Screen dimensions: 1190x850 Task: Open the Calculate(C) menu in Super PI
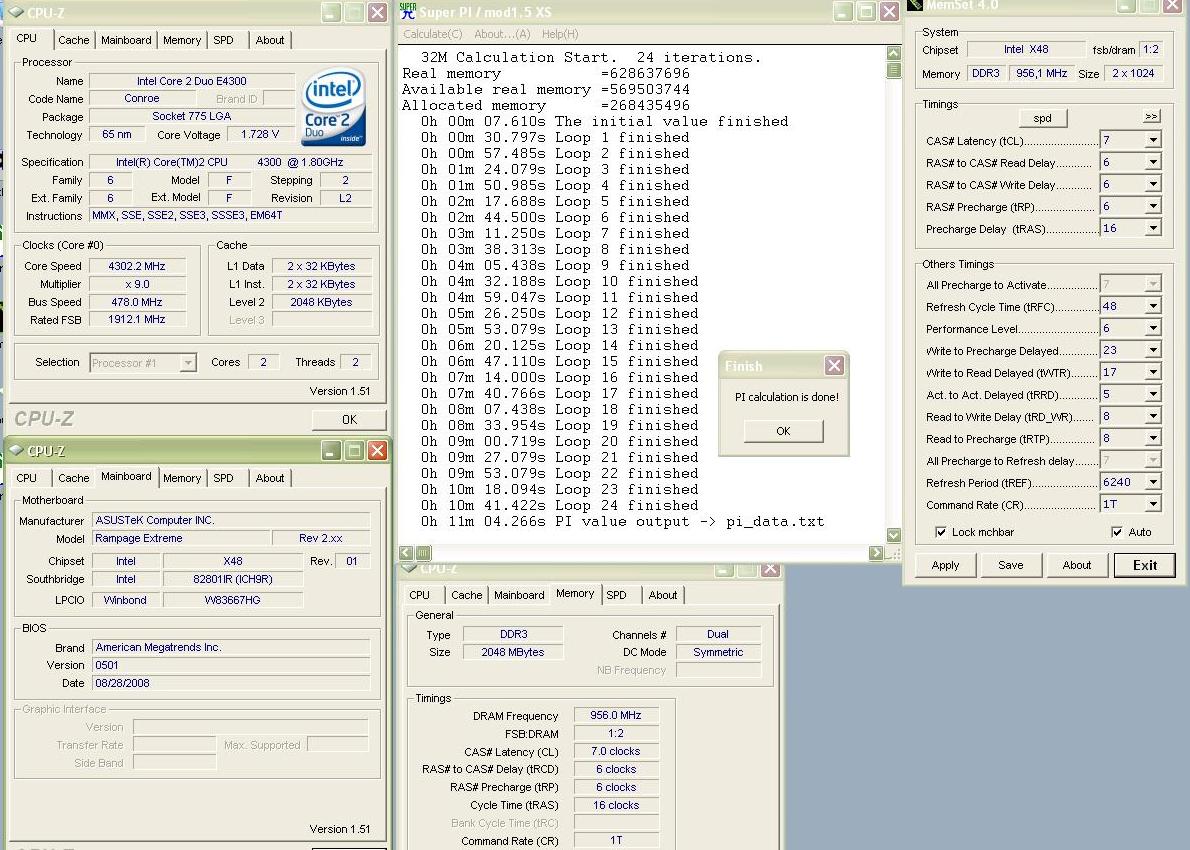pos(433,34)
